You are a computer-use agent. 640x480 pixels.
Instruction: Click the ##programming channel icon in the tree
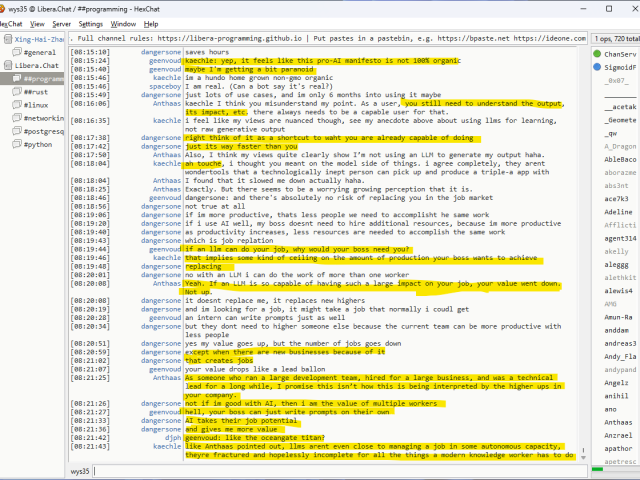pos(19,78)
